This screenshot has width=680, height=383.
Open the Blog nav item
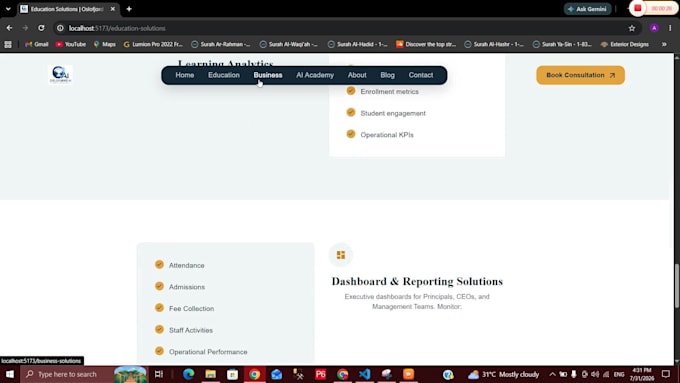[x=387, y=75]
